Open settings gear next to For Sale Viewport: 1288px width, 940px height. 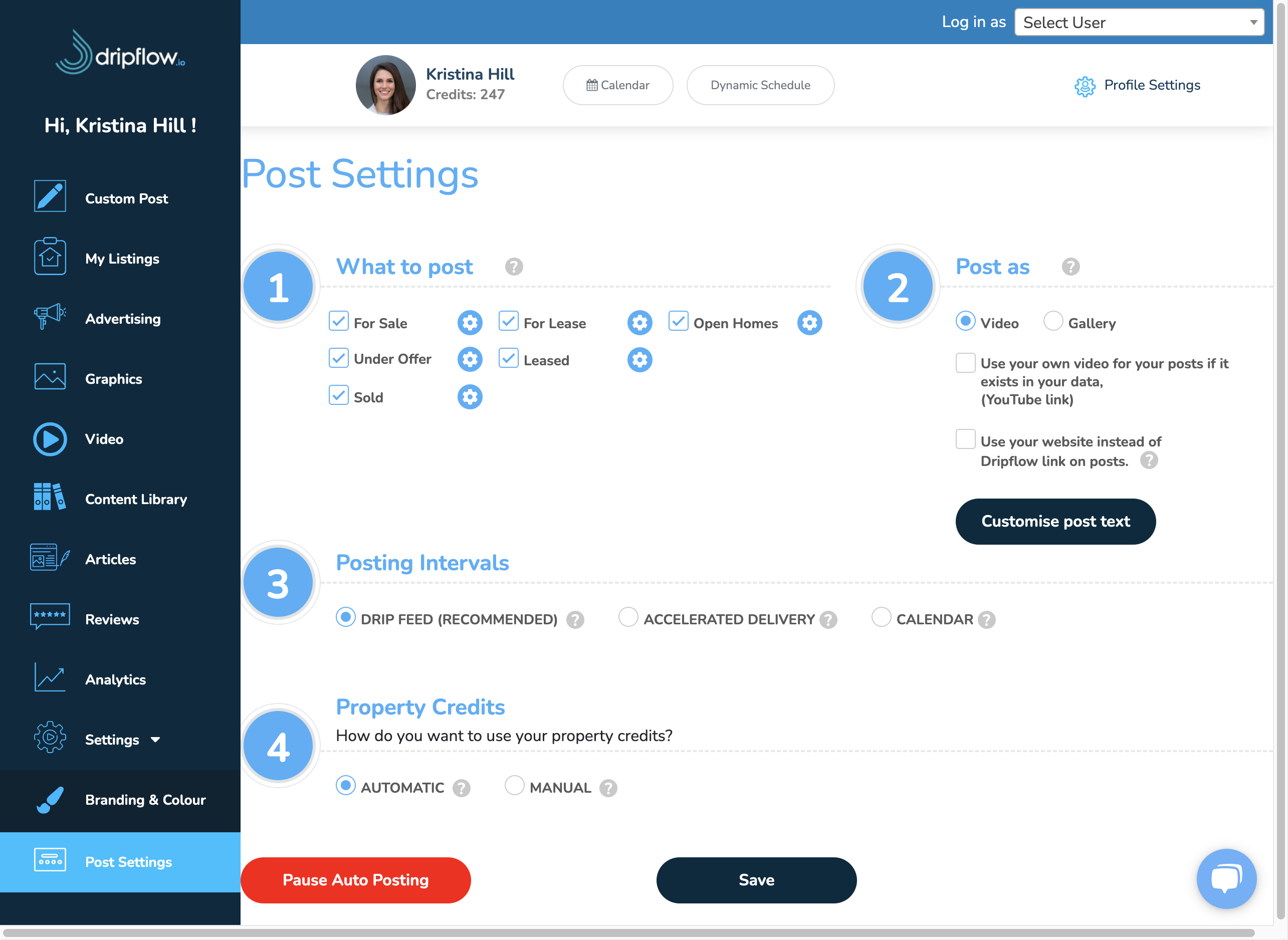point(470,323)
